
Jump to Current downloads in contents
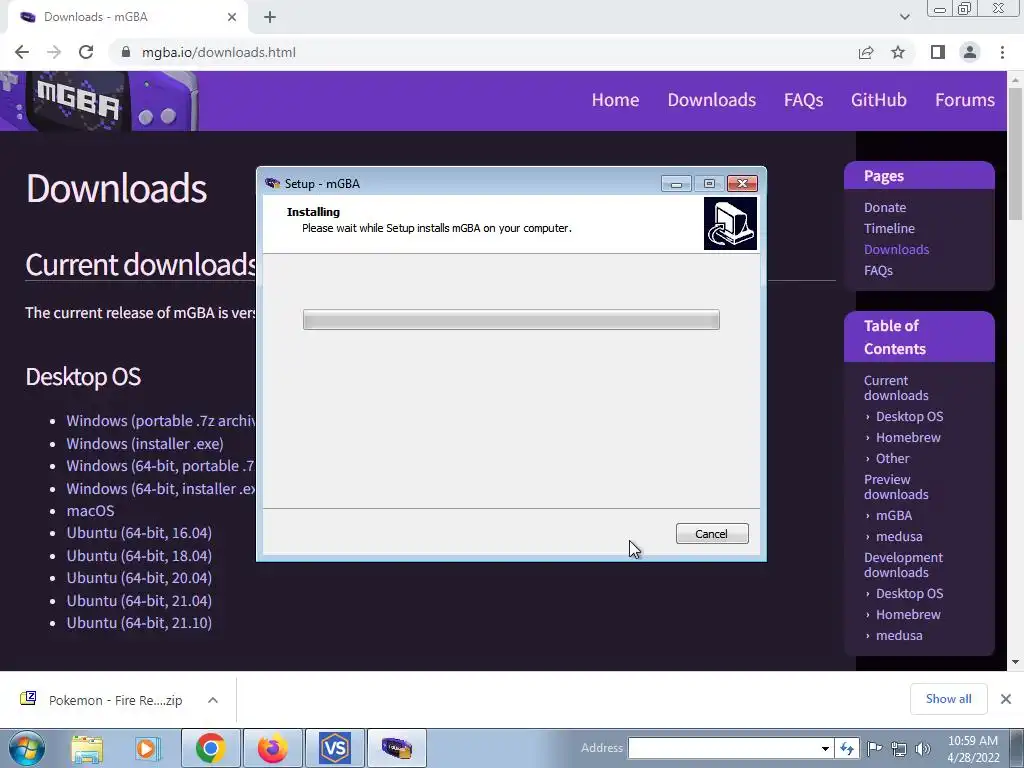[x=896, y=388]
